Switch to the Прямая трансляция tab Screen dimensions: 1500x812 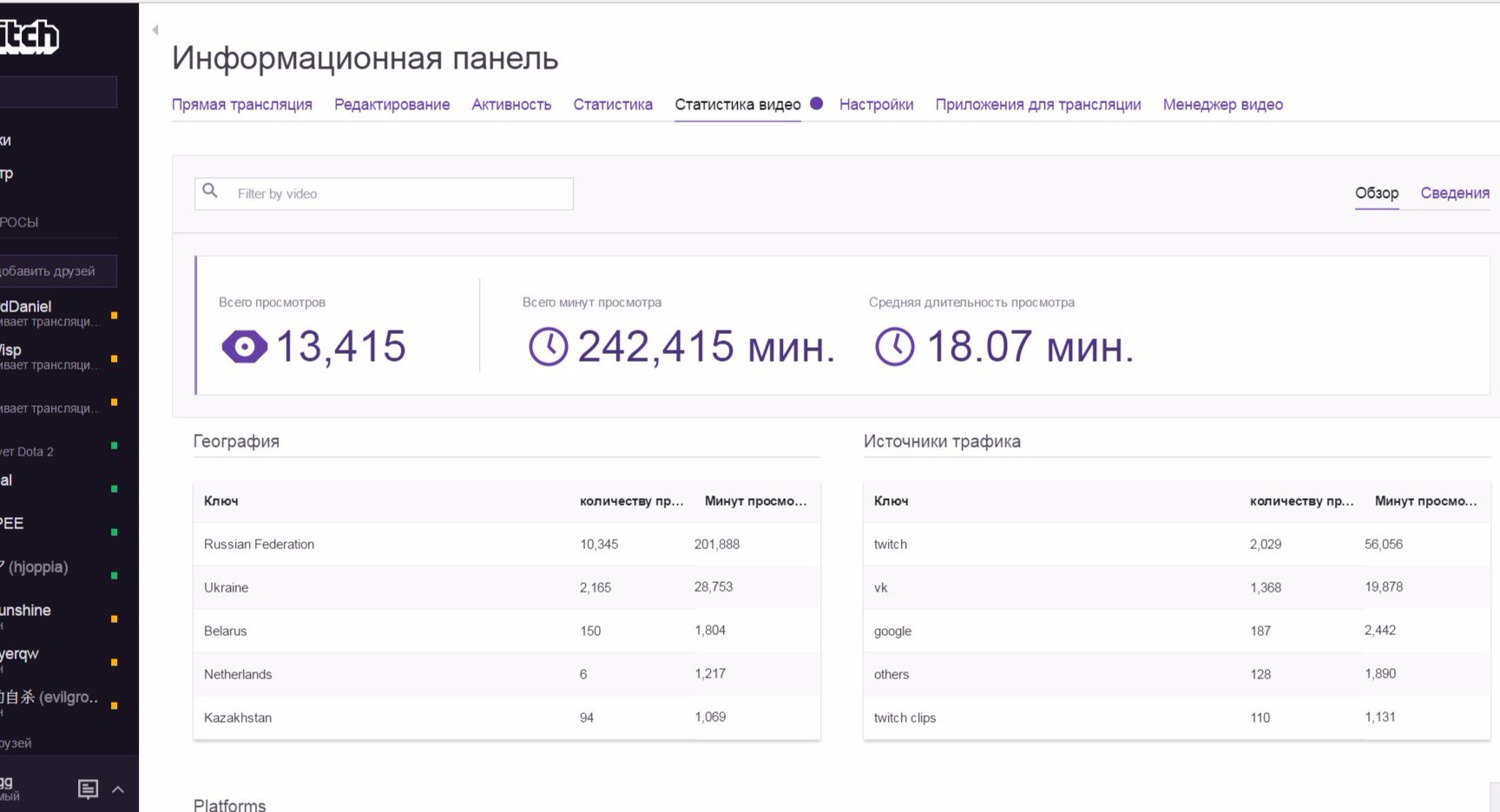tap(242, 104)
